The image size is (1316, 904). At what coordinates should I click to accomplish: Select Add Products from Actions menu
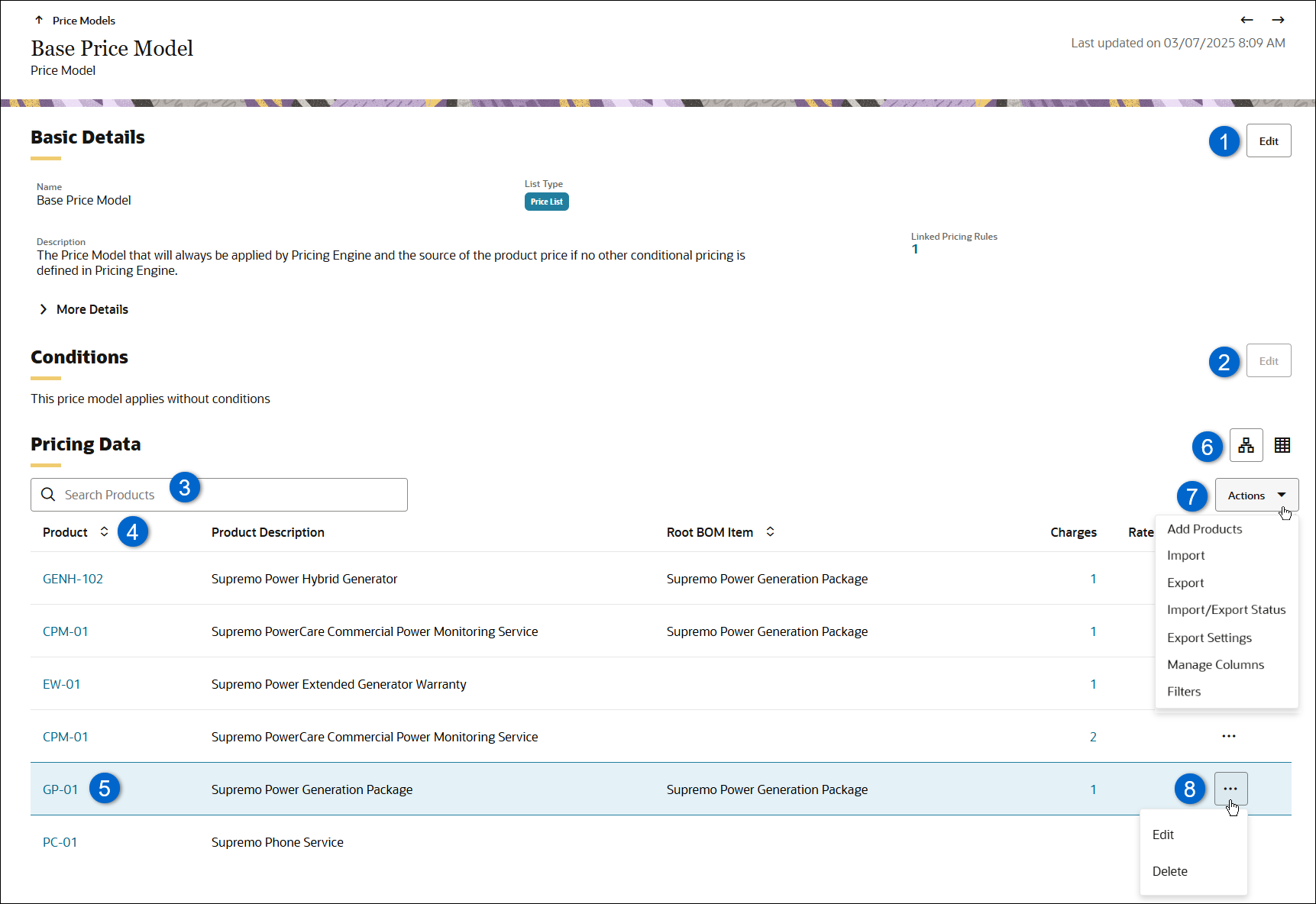pos(1204,528)
